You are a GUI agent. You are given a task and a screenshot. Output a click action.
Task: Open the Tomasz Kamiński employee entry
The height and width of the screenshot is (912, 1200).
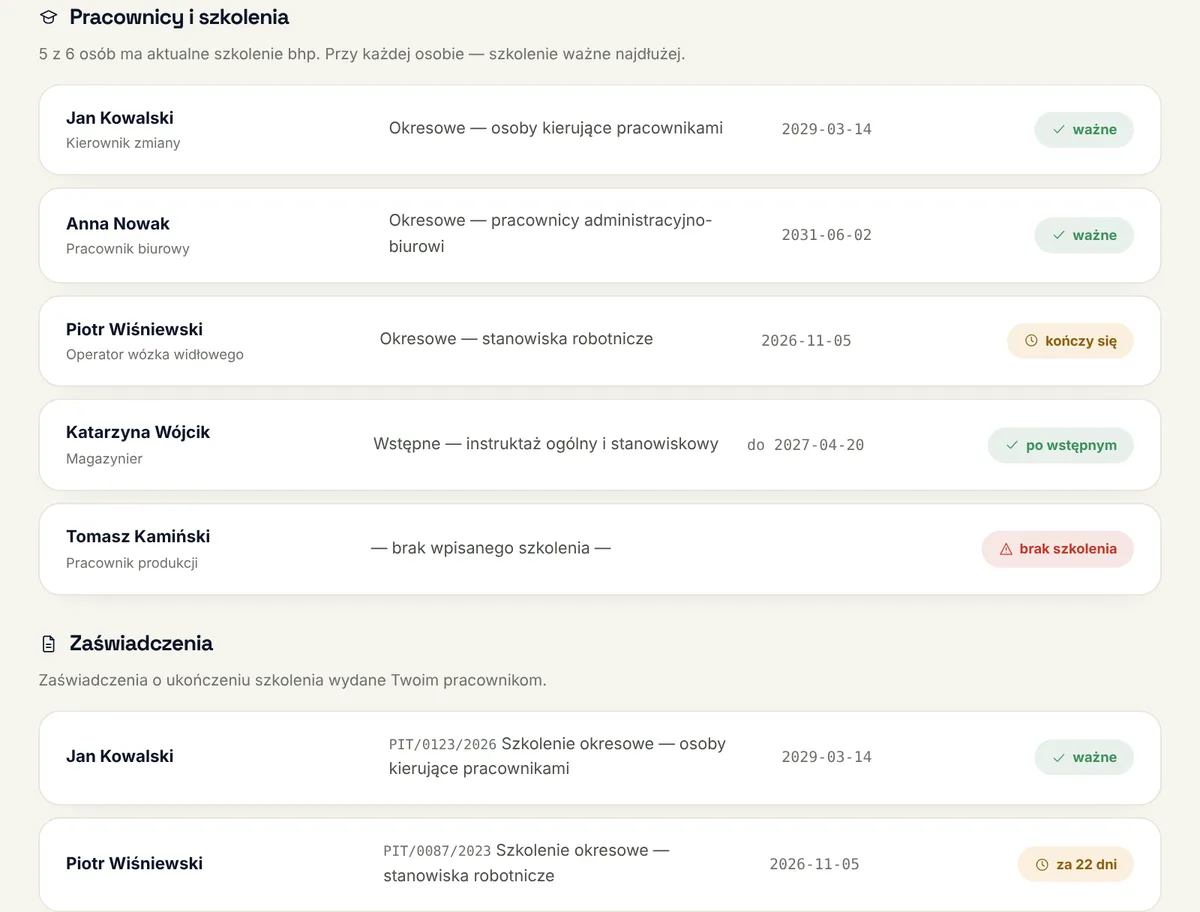pyautogui.click(x=599, y=549)
